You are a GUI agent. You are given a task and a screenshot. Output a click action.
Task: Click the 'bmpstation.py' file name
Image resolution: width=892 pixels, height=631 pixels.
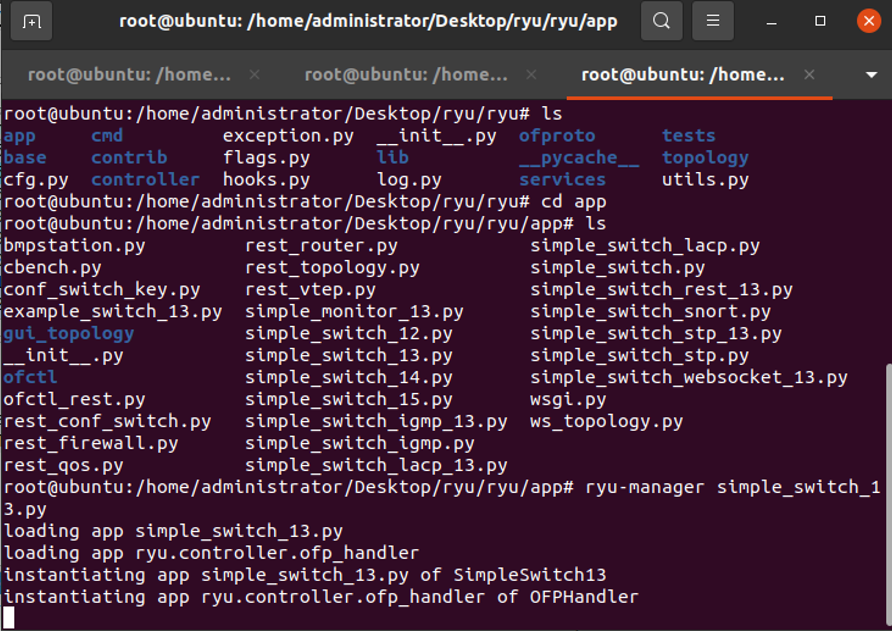[74, 246]
